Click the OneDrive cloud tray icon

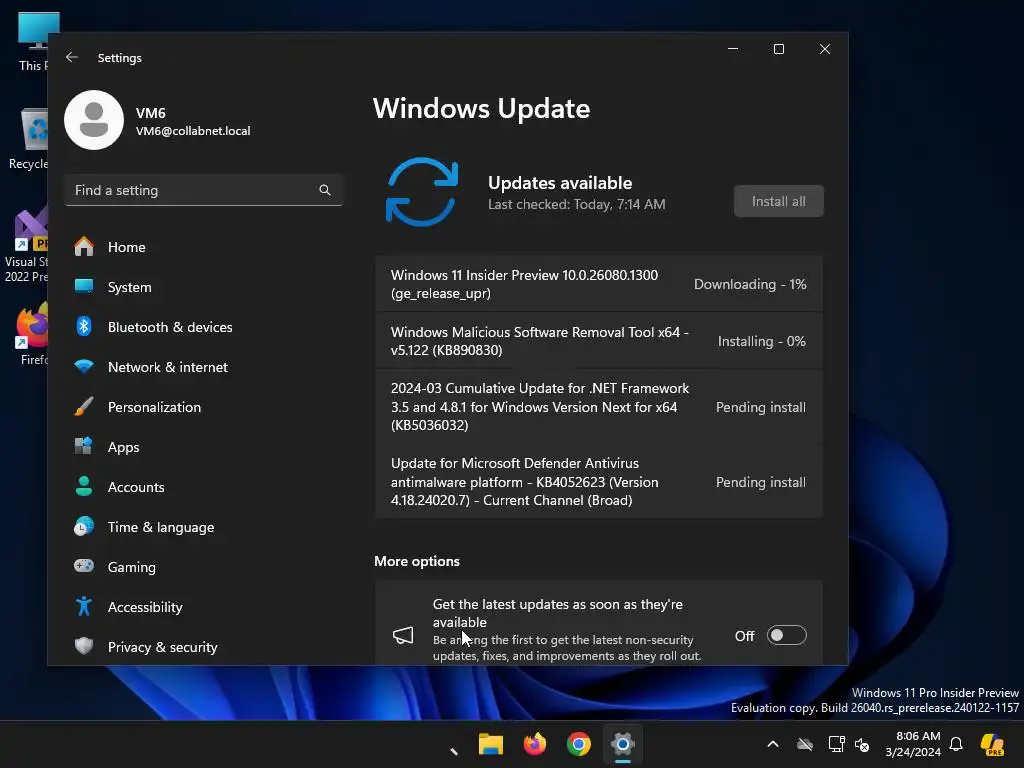pyautogui.click(x=805, y=744)
